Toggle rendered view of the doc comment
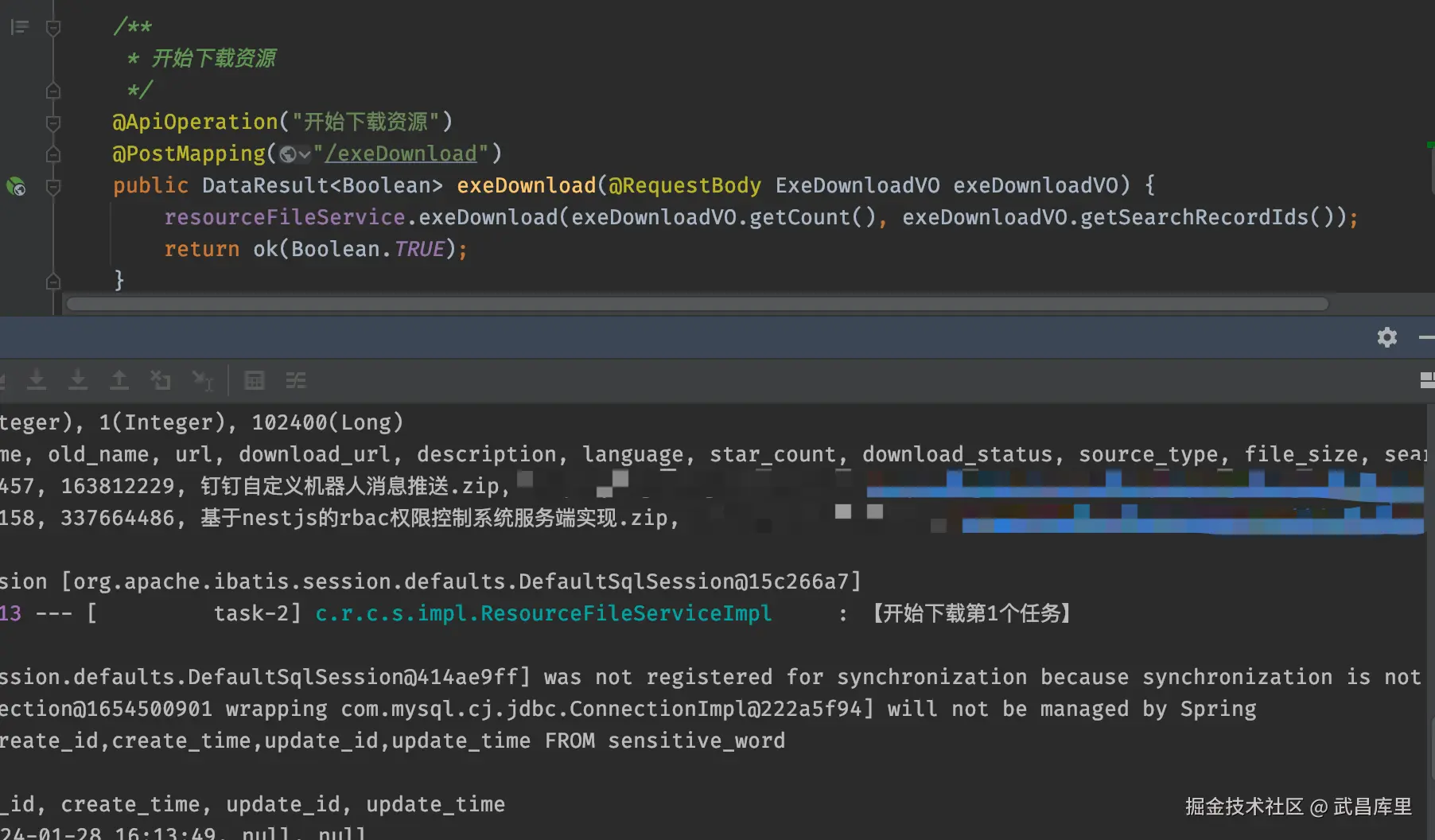 click(x=20, y=28)
